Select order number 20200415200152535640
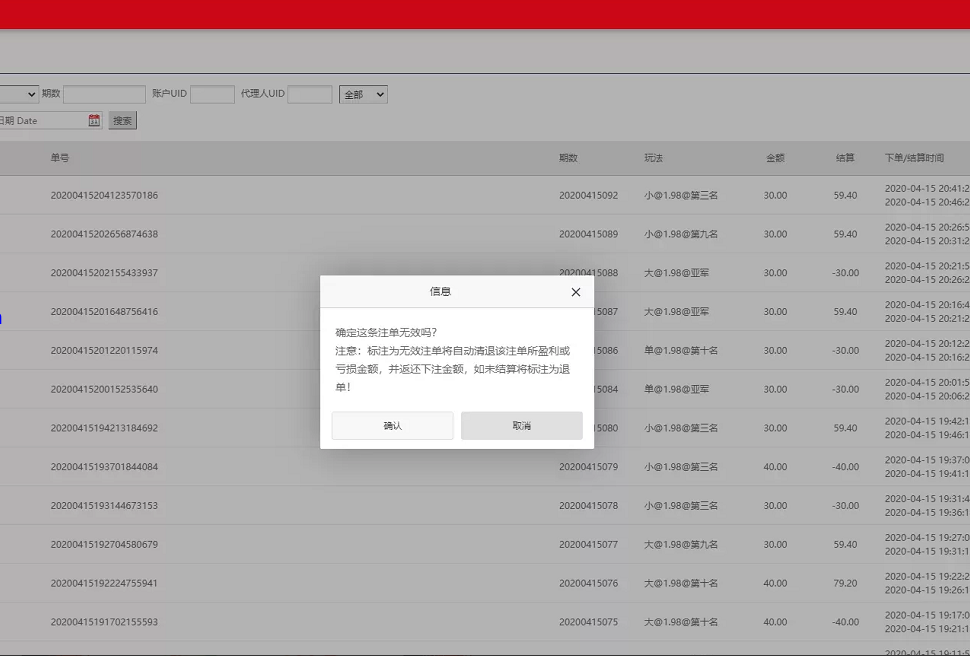This screenshot has width=970, height=656. pos(104,389)
